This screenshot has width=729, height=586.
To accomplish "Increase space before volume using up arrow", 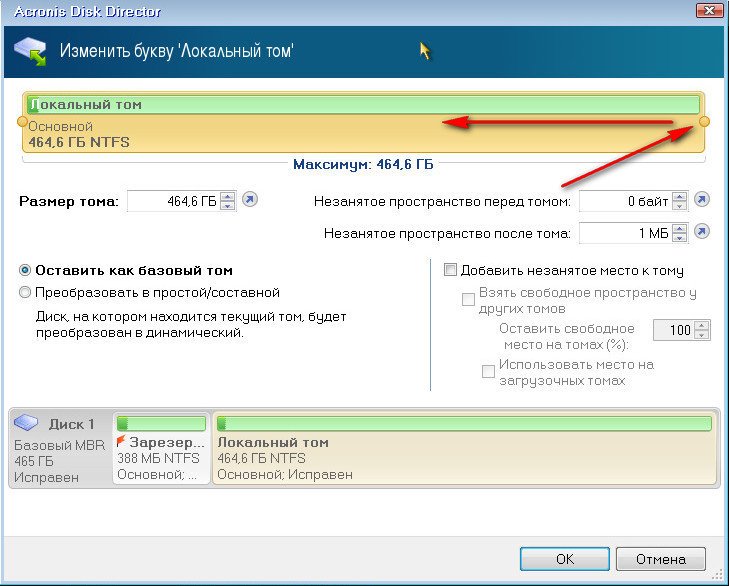I will pos(679,197).
